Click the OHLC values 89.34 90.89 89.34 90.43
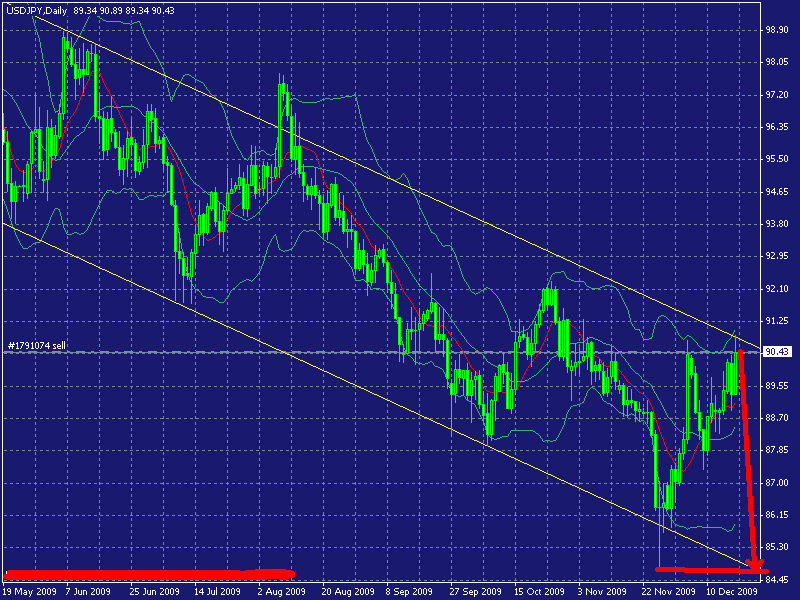This screenshot has height=600, width=800. [124, 10]
